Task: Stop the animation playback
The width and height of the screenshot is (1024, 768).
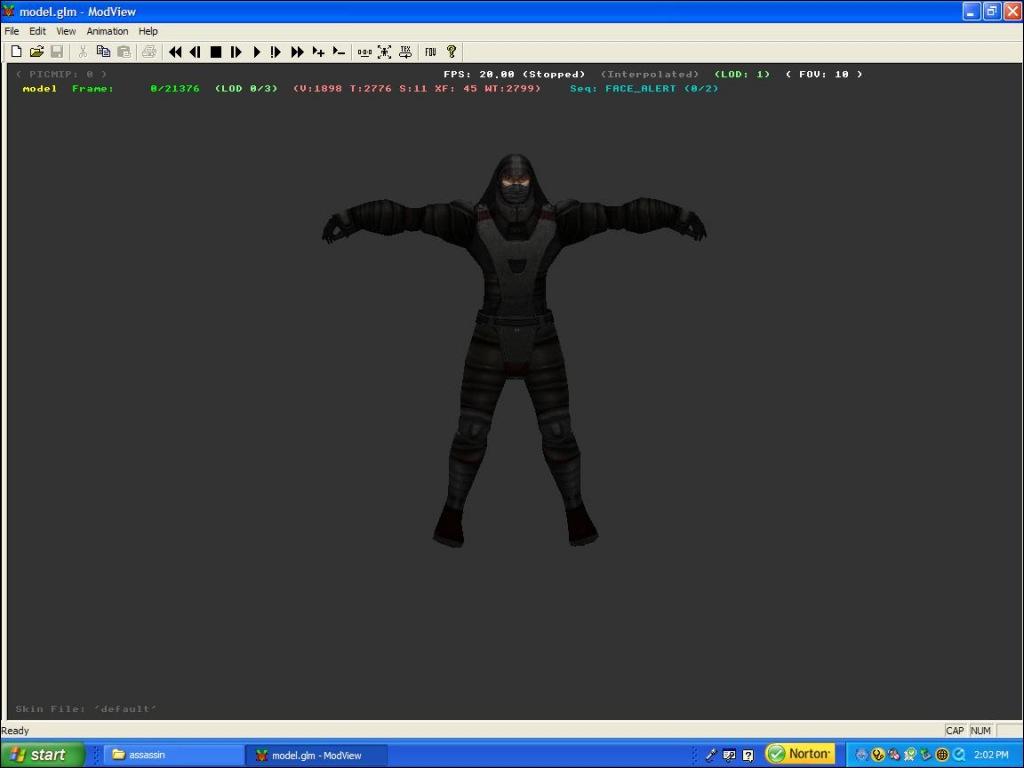Action: tap(216, 52)
